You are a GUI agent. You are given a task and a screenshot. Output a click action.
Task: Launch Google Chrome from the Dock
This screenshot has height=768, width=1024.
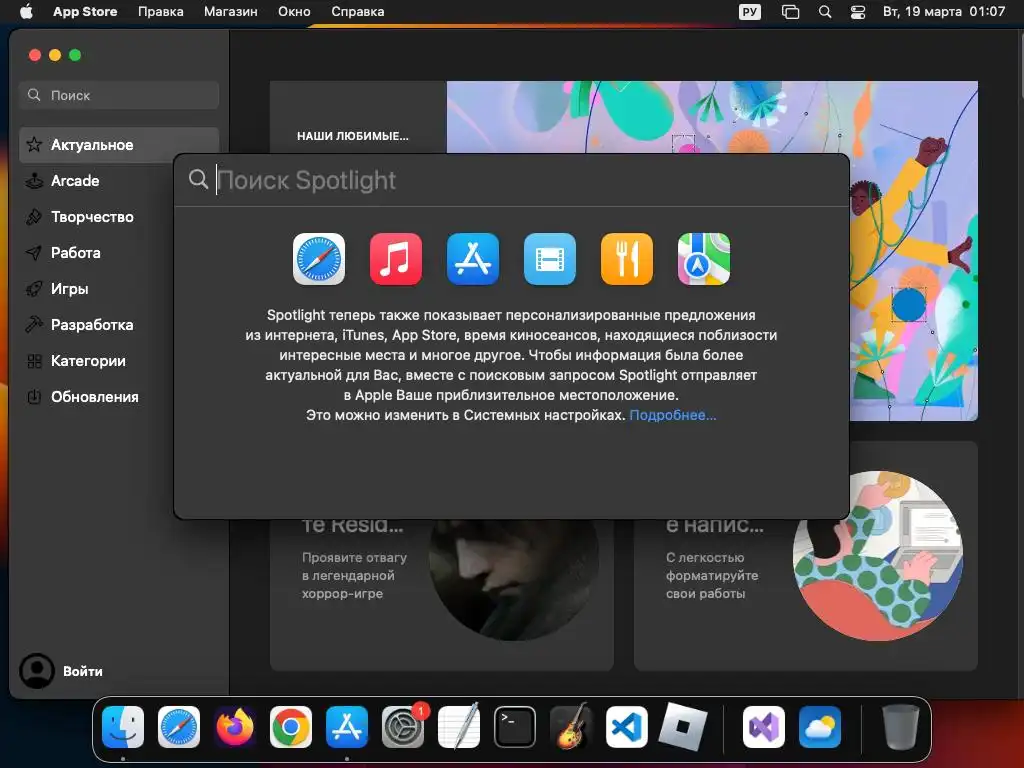[291, 727]
